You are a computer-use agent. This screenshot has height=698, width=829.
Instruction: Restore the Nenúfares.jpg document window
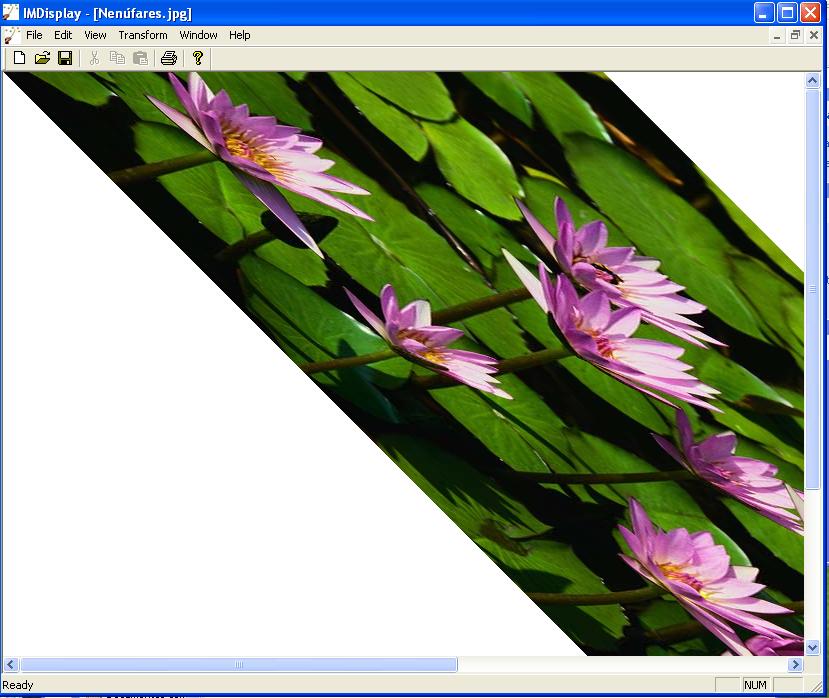(795, 35)
